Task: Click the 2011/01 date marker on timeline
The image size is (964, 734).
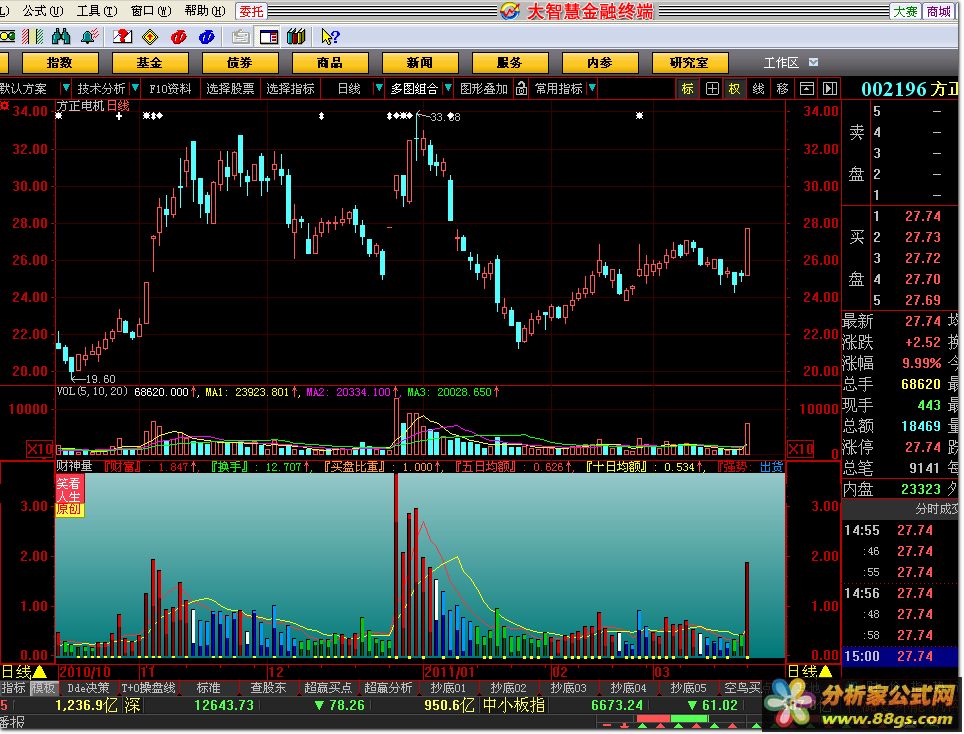Action: coord(449,671)
